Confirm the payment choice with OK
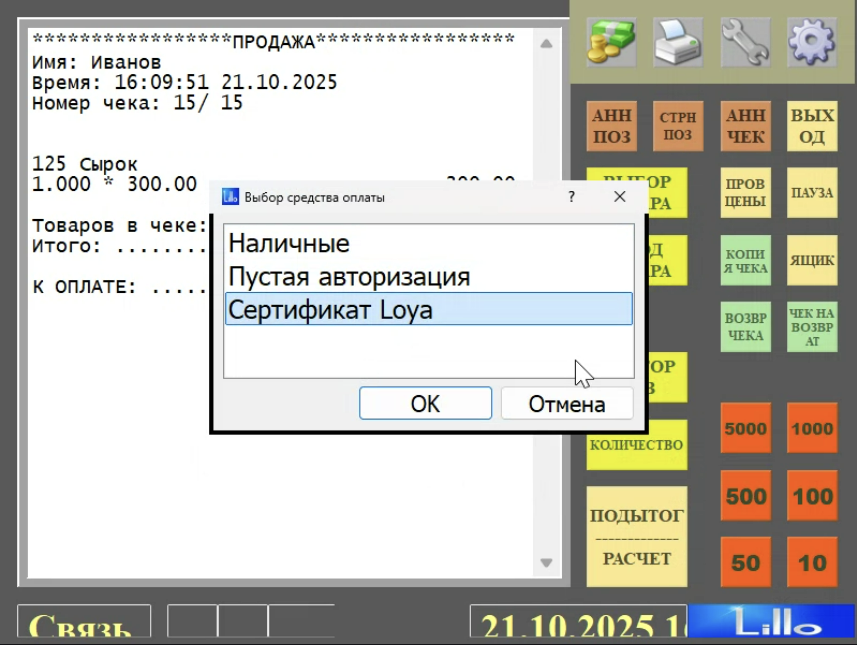This screenshot has width=857, height=645. tap(425, 404)
